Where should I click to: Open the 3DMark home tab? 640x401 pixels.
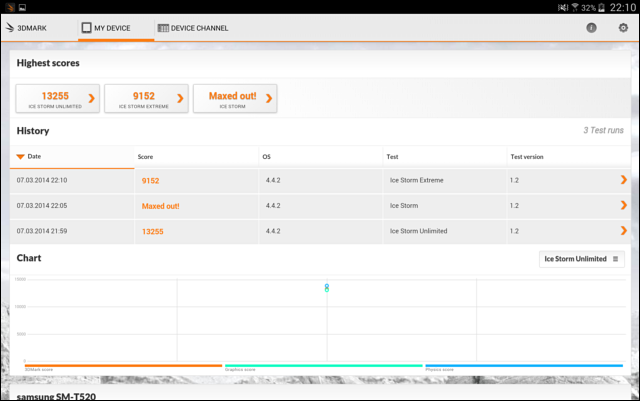click(x=26, y=28)
